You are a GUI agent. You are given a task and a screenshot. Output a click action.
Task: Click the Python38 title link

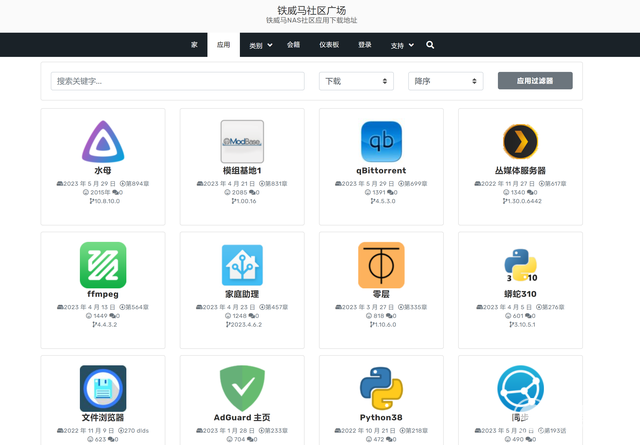click(x=381, y=417)
